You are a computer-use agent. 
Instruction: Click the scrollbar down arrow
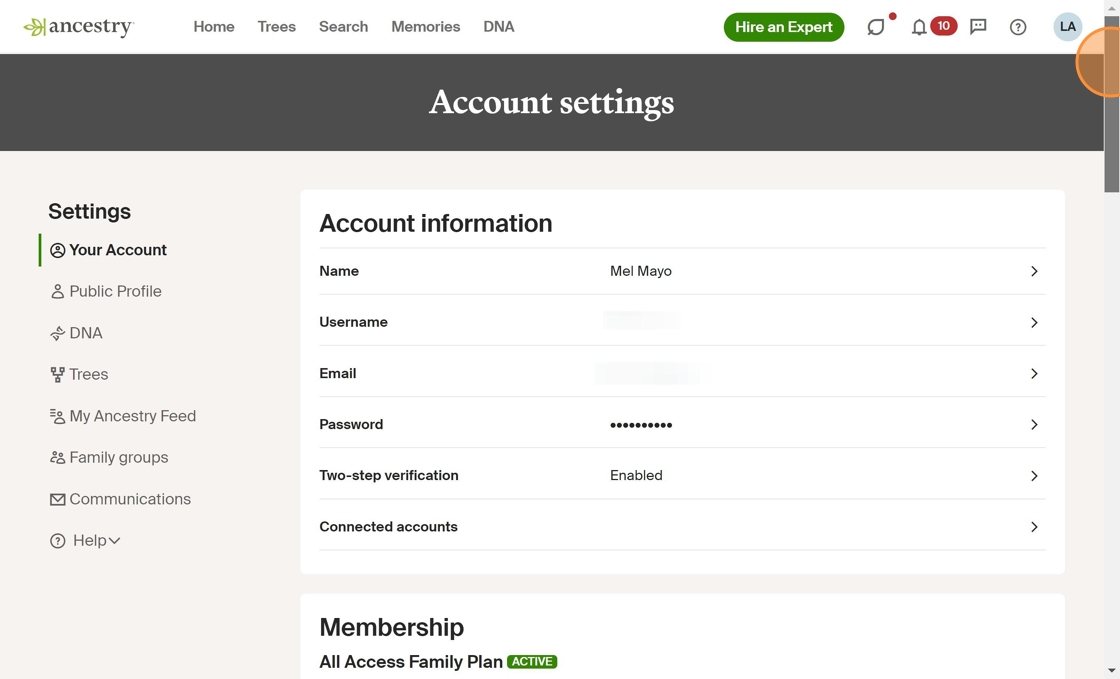(x=1111, y=671)
